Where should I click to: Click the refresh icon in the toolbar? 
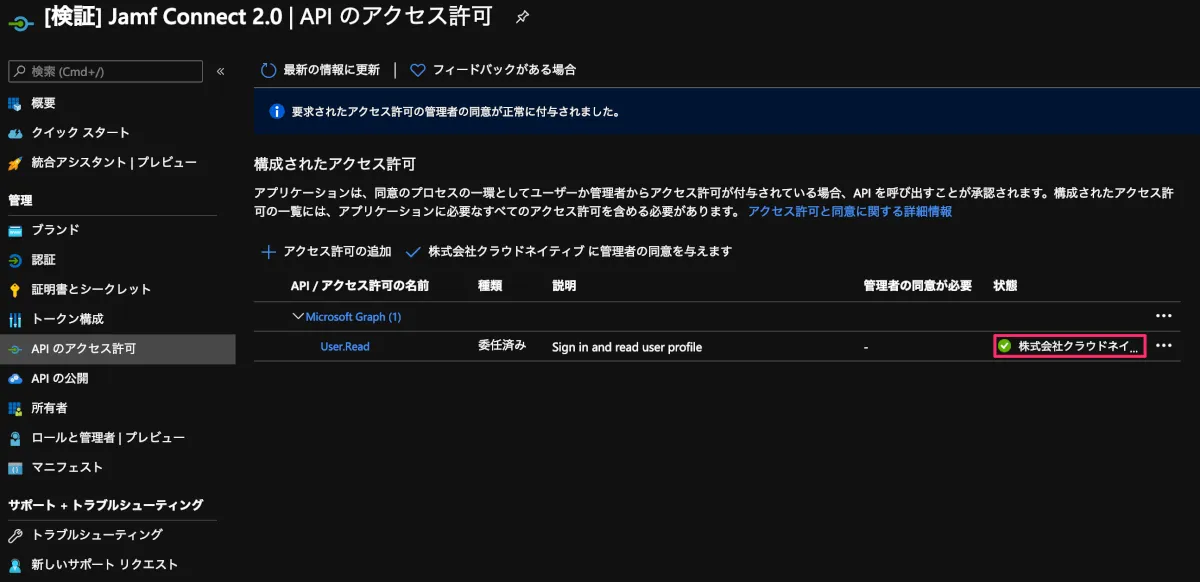(268, 70)
